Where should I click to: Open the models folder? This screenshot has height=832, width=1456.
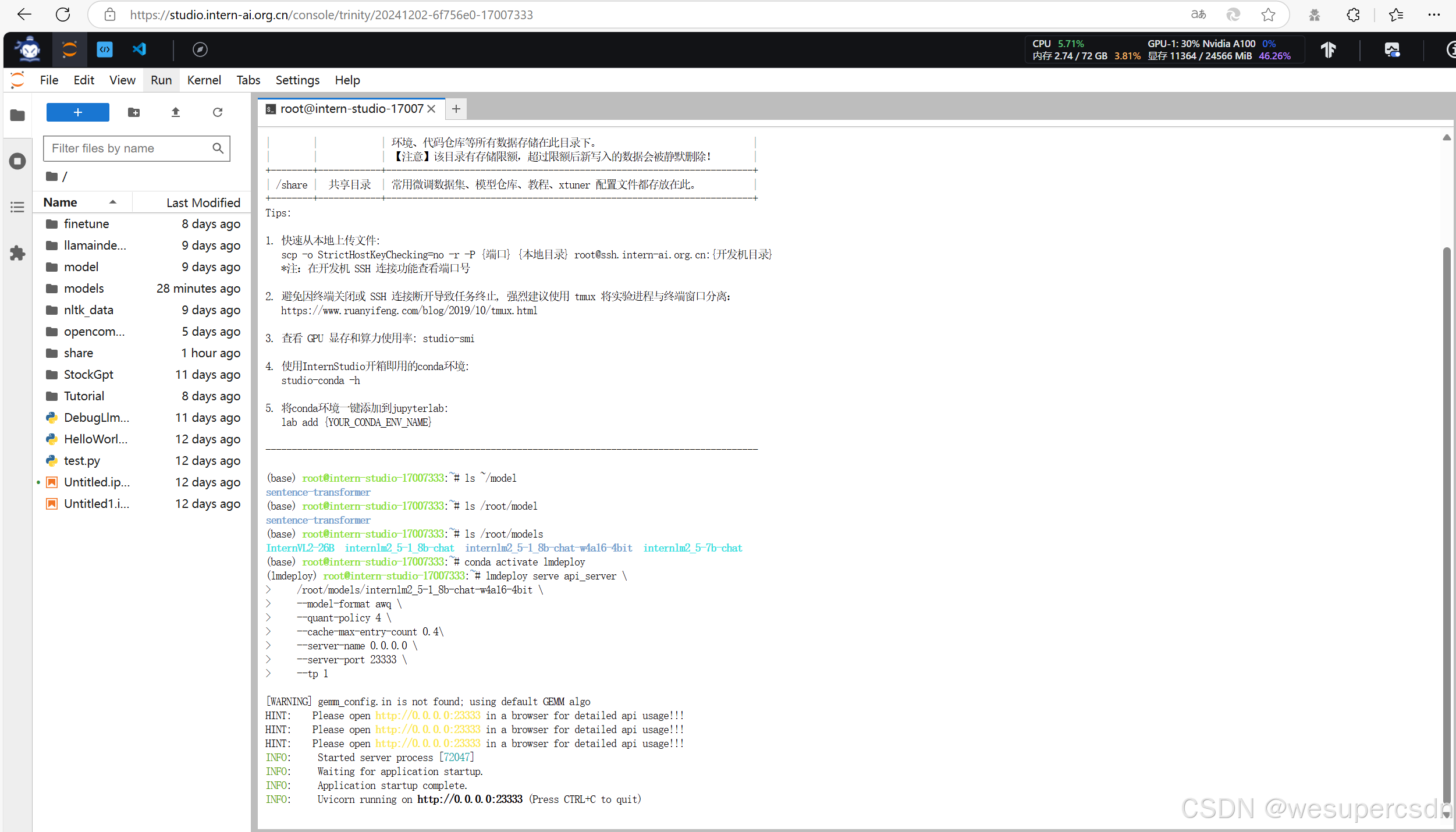coord(84,289)
